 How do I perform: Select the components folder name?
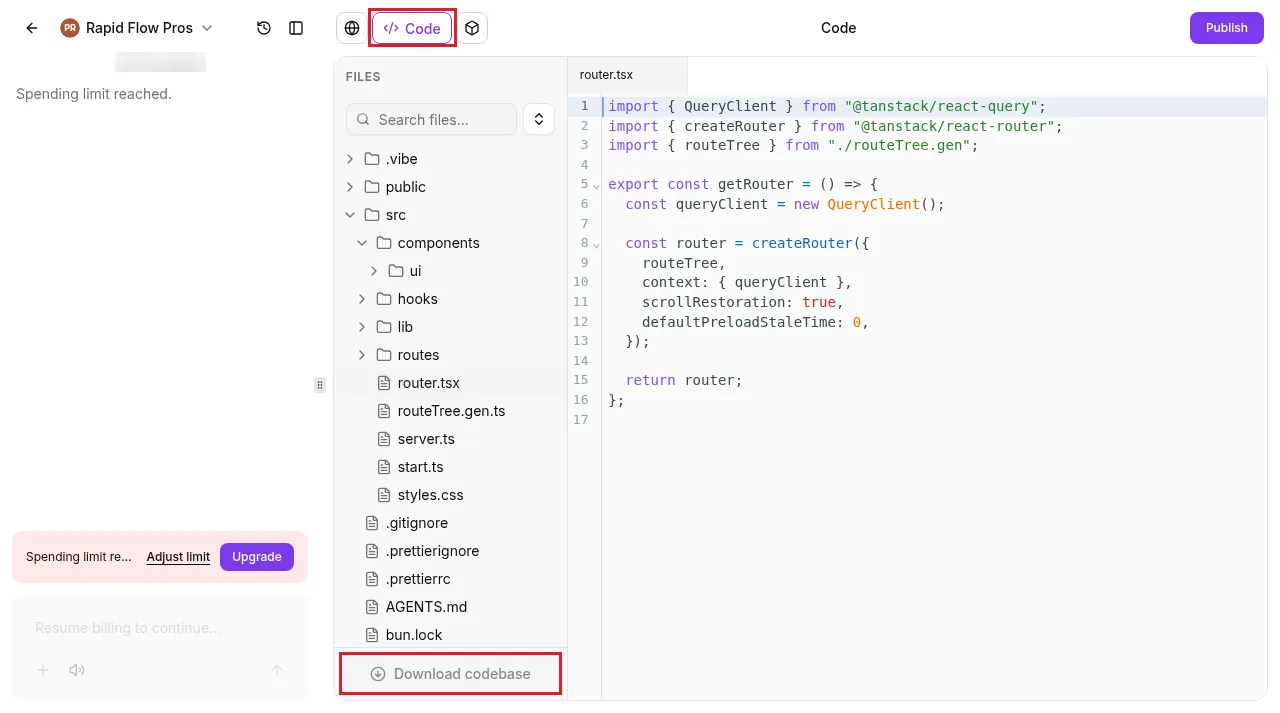438,243
